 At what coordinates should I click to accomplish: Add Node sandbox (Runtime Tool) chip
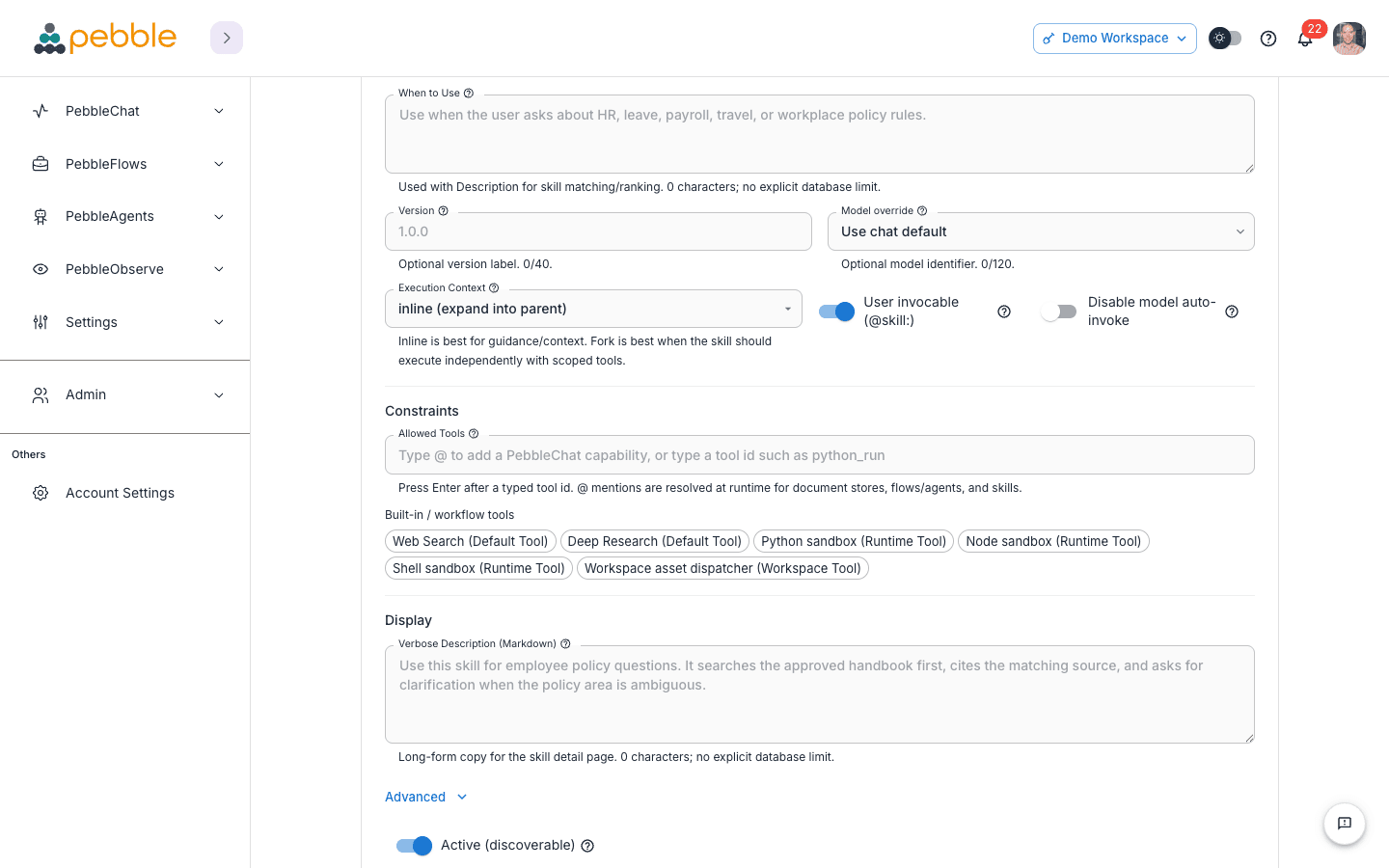1053,541
